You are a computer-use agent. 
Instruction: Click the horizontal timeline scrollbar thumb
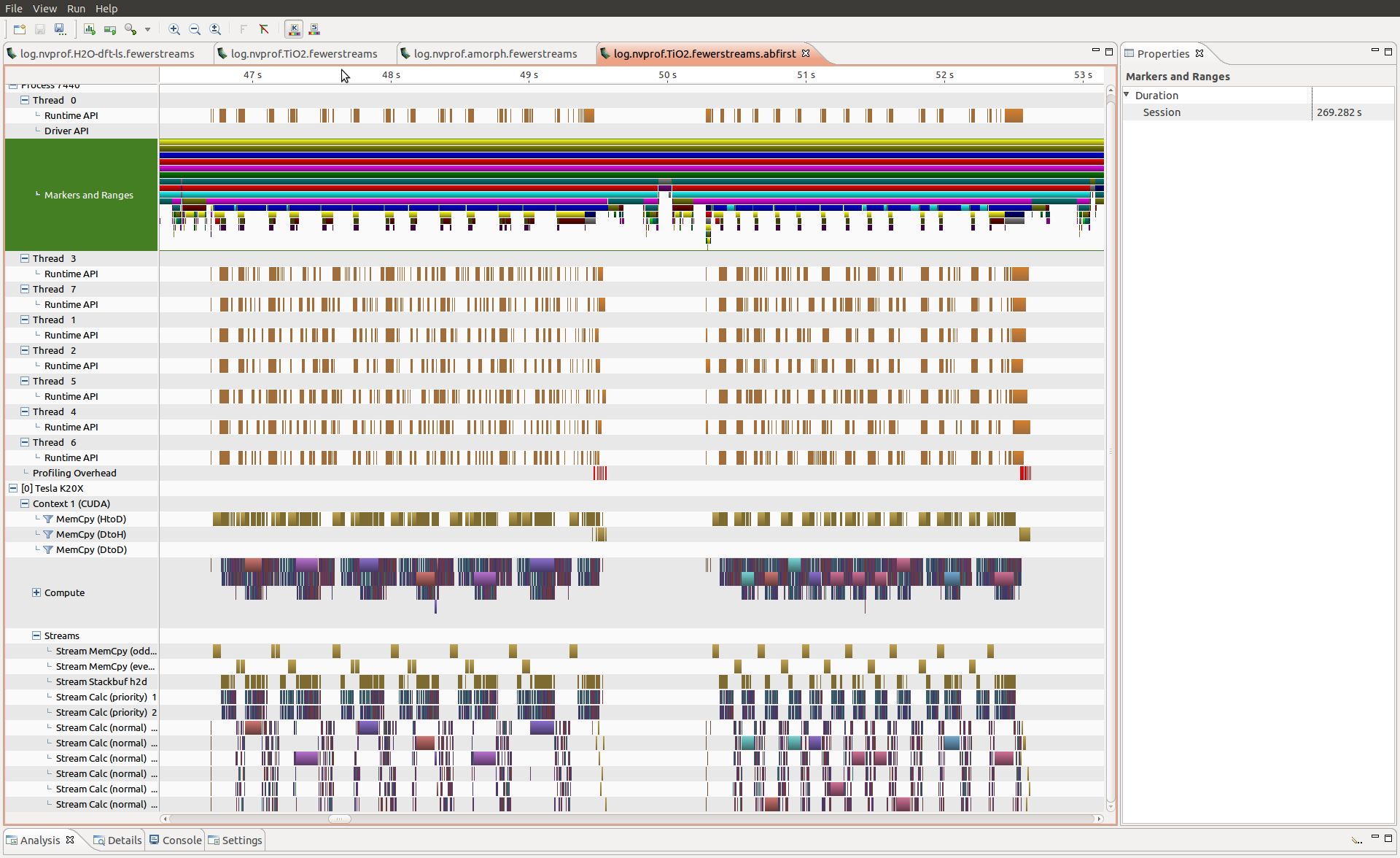[339, 819]
